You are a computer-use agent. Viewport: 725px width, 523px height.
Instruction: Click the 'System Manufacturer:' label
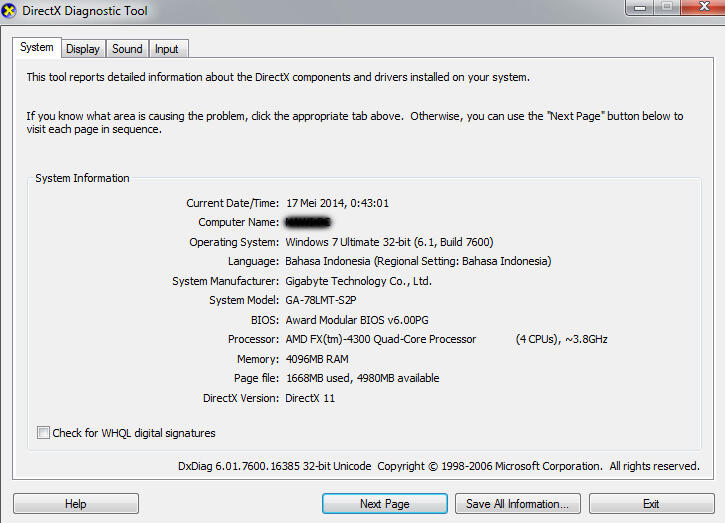point(226,281)
